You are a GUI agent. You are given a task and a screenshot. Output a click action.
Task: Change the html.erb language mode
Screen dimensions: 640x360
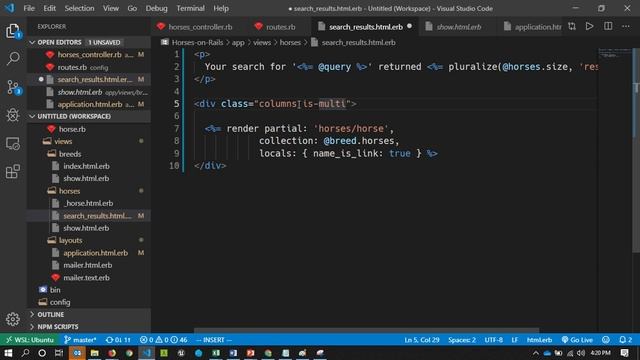click(539, 340)
